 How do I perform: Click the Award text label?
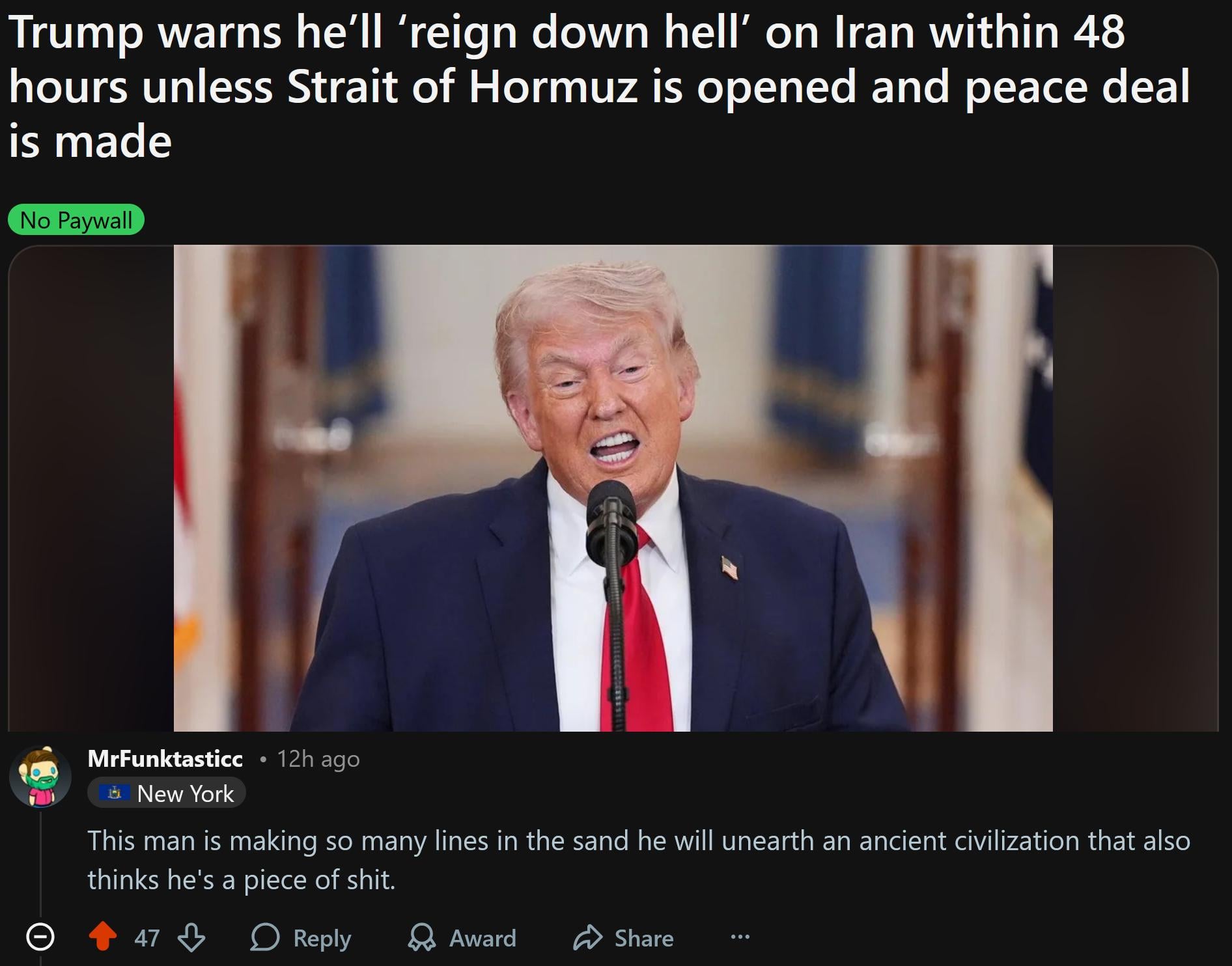click(483, 938)
